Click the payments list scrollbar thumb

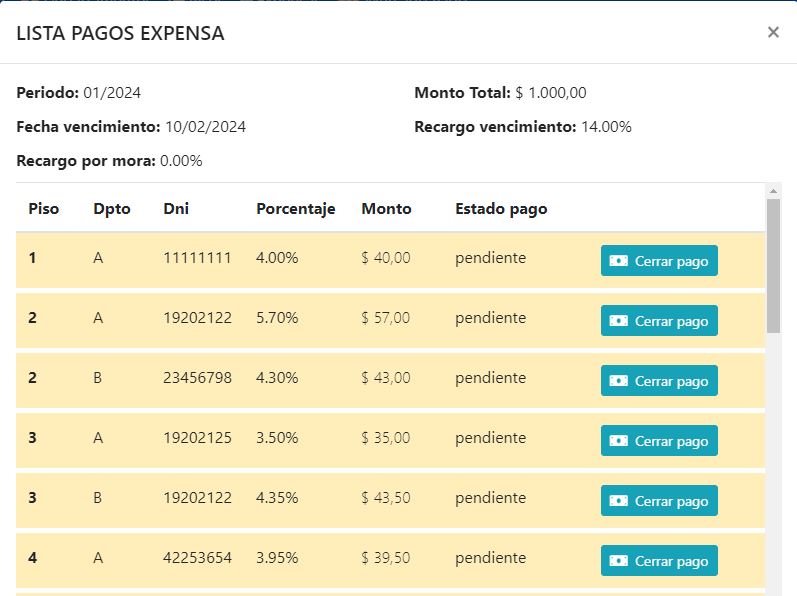(773, 265)
